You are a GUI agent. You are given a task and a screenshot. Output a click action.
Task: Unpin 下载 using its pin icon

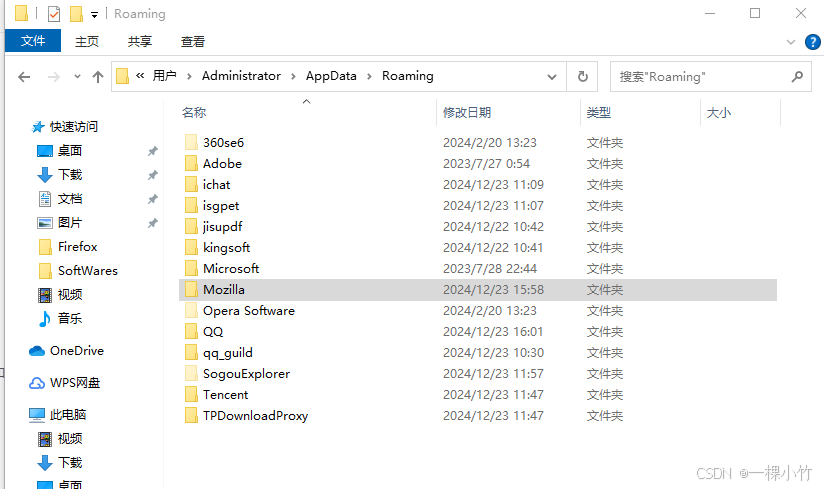click(152, 175)
